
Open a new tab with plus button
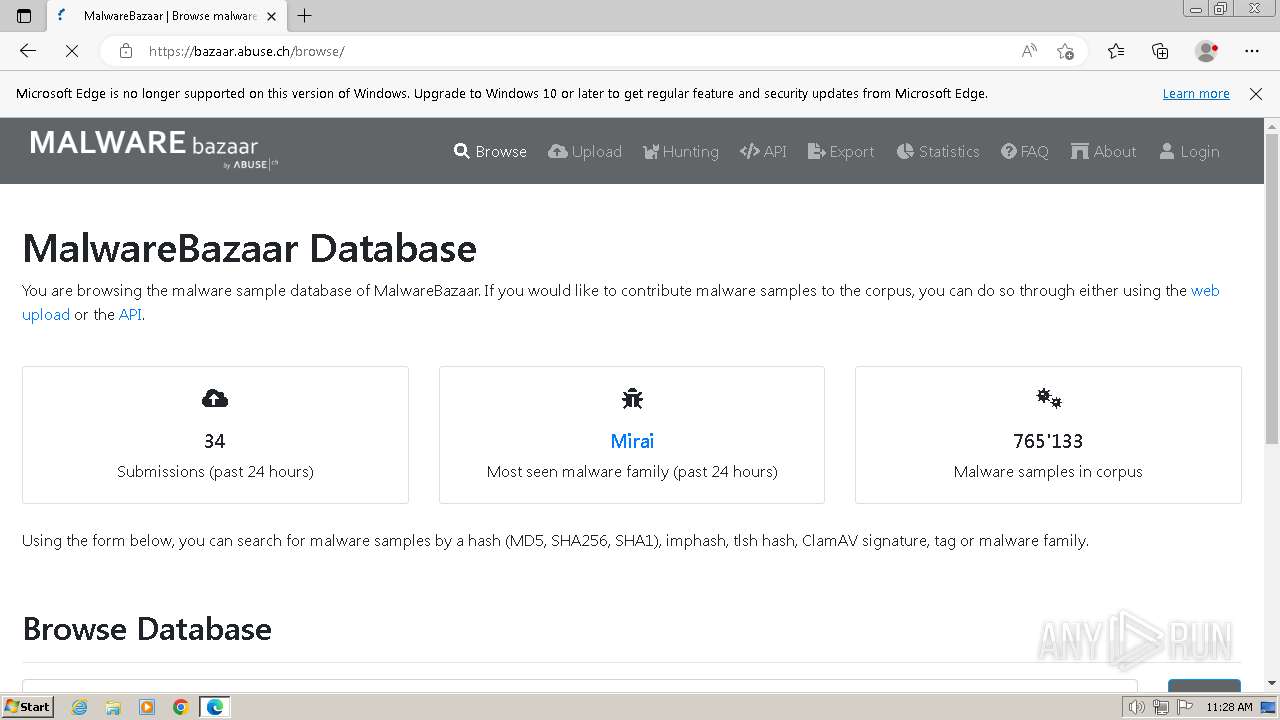pos(305,15)
